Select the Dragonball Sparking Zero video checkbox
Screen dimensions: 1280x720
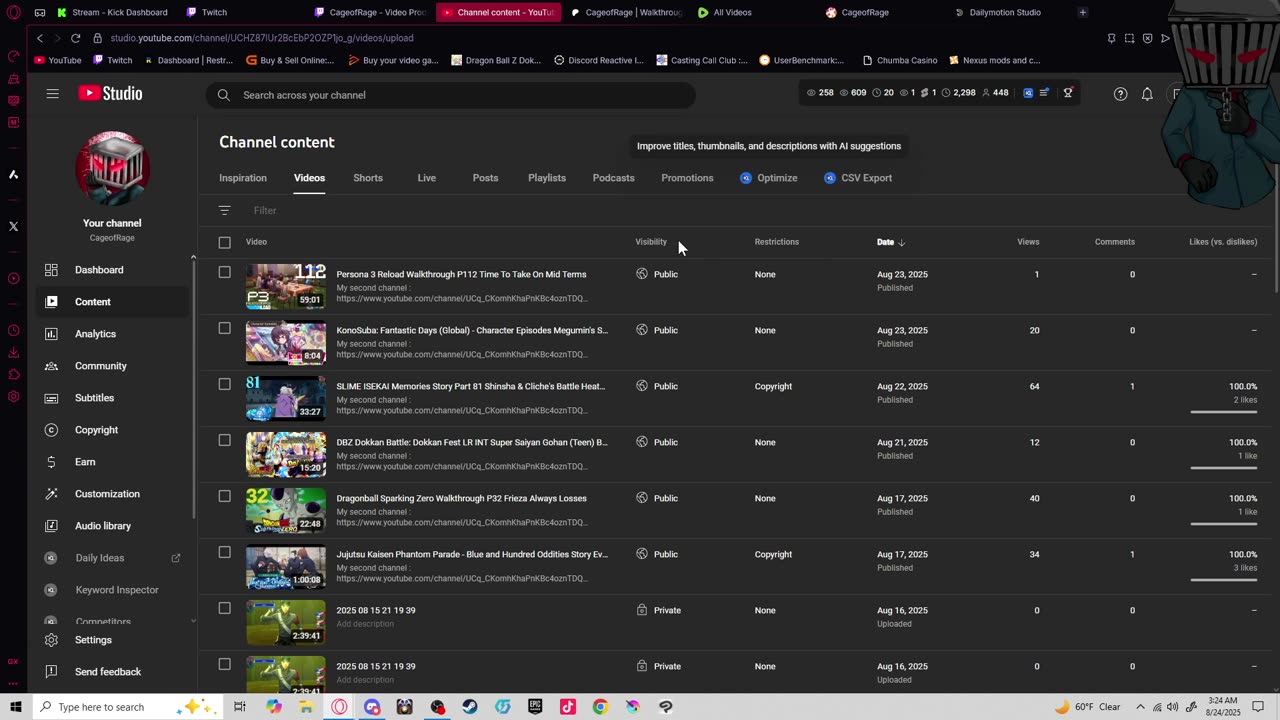point(224,496)
